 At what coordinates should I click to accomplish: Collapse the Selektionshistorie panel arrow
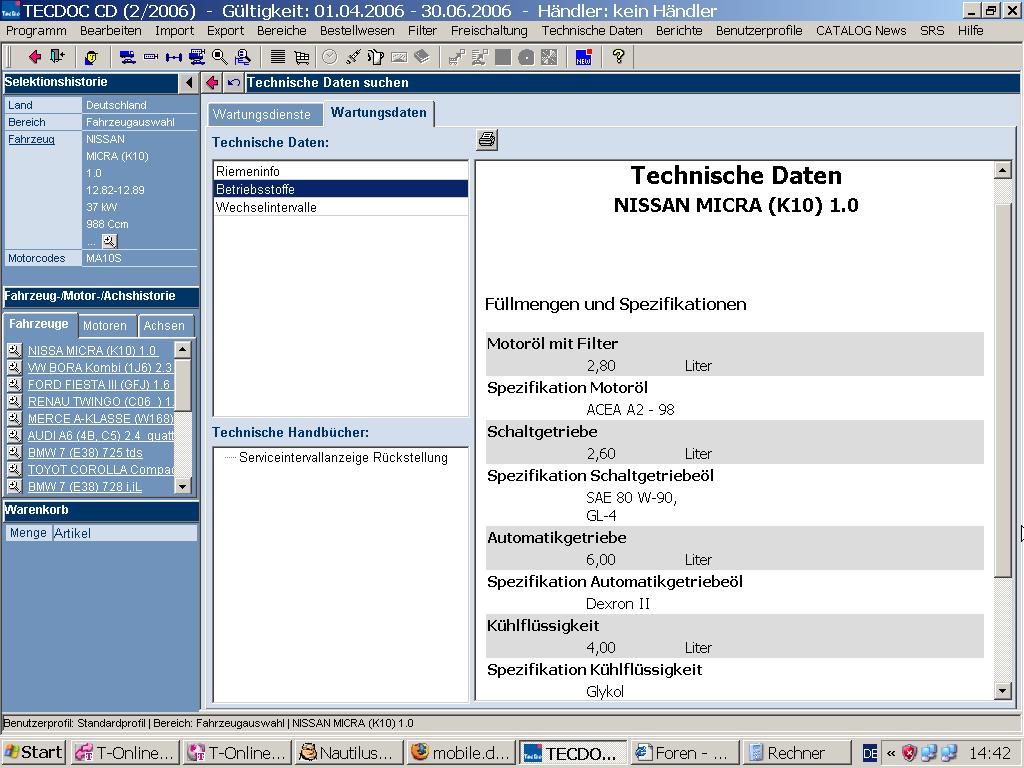point(189,83)
